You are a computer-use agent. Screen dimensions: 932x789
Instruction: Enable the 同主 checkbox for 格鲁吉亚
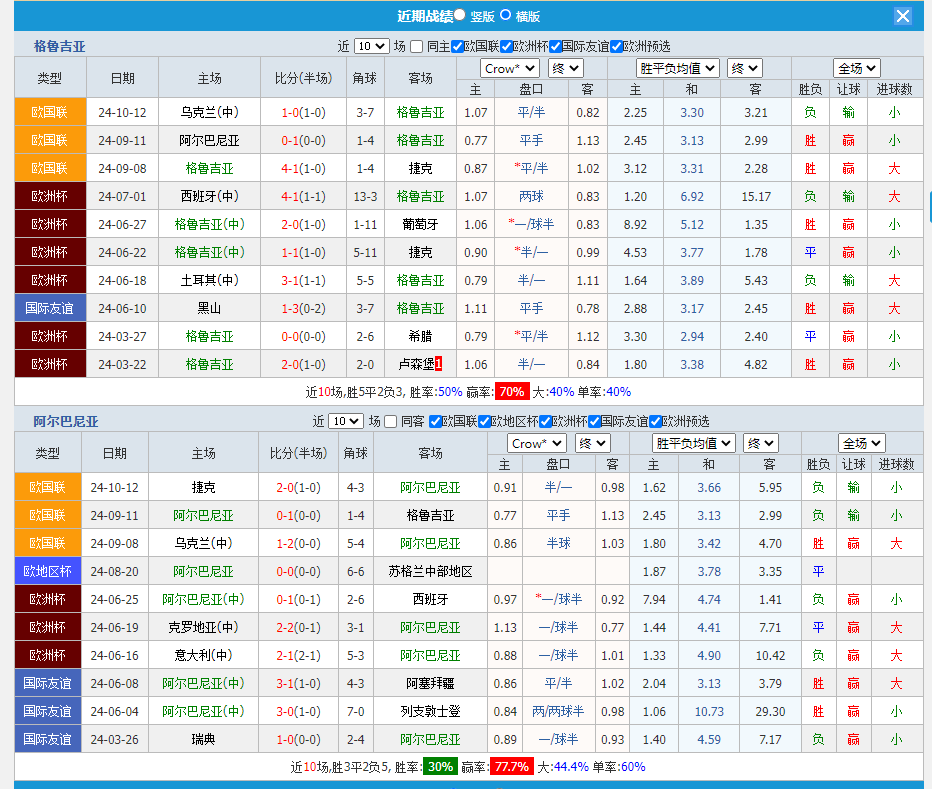(416, 46)
